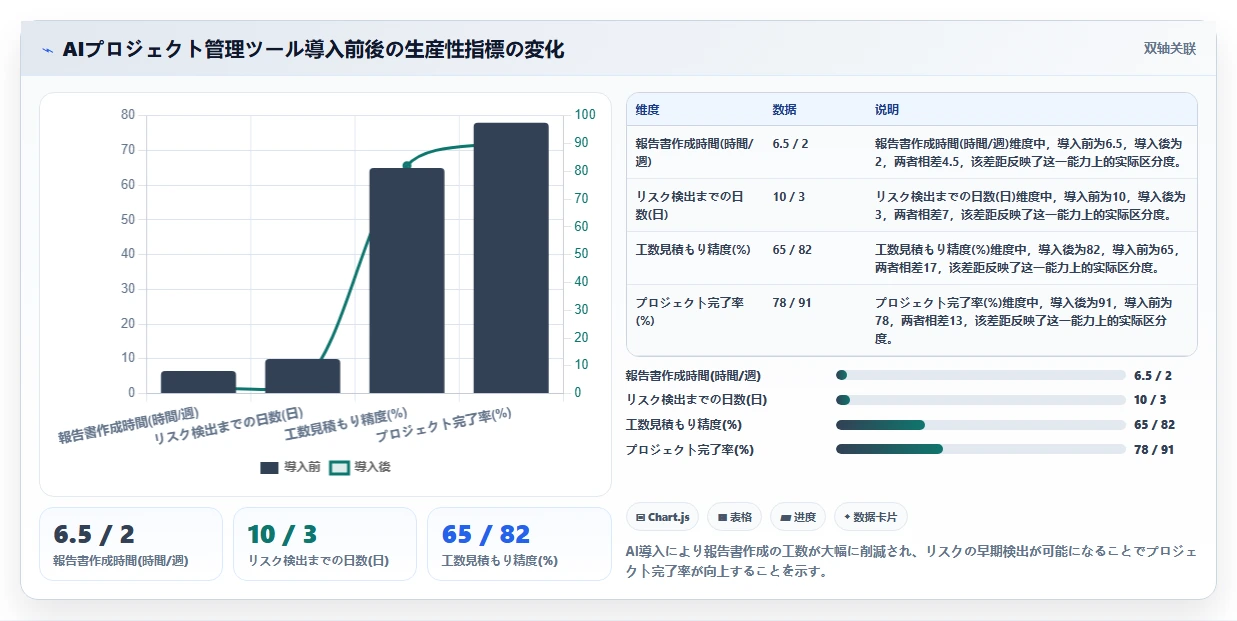1237x621 pixels.
Task: Click the 説明 text for 報告書作成時間 row
Action: pyautogui.click(x=1030, y=152)
